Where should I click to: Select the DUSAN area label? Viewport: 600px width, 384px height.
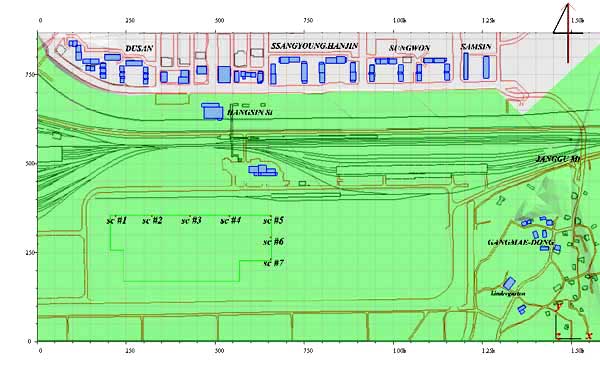pyautogui.click(x=139, y=49)
